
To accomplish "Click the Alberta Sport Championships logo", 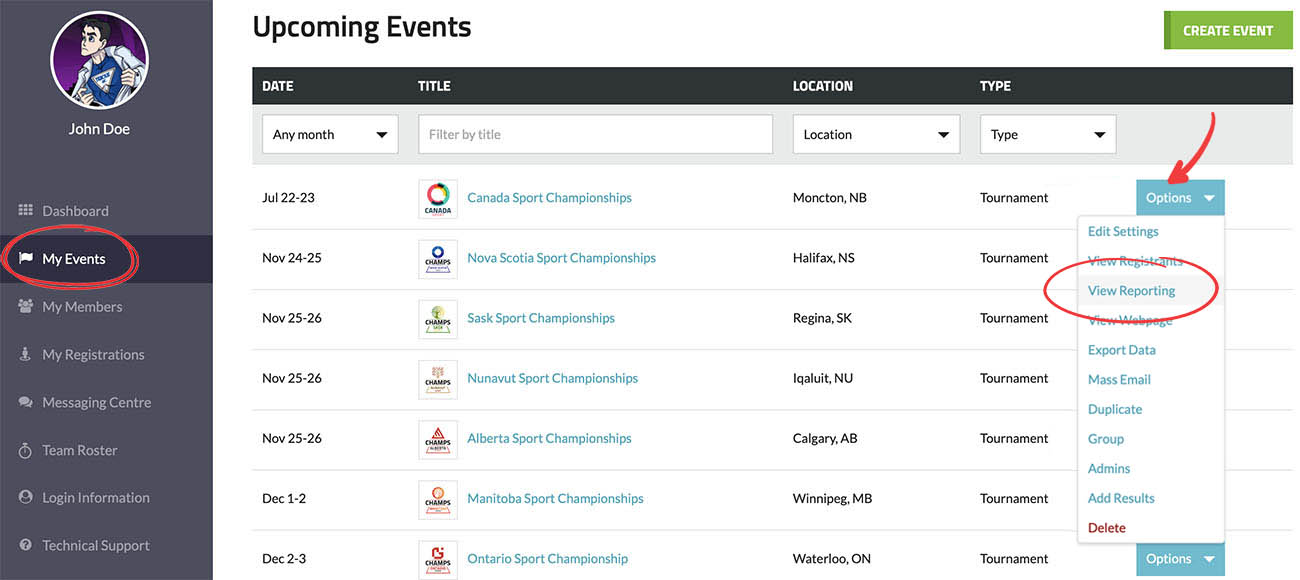I will tap(437, 439).
